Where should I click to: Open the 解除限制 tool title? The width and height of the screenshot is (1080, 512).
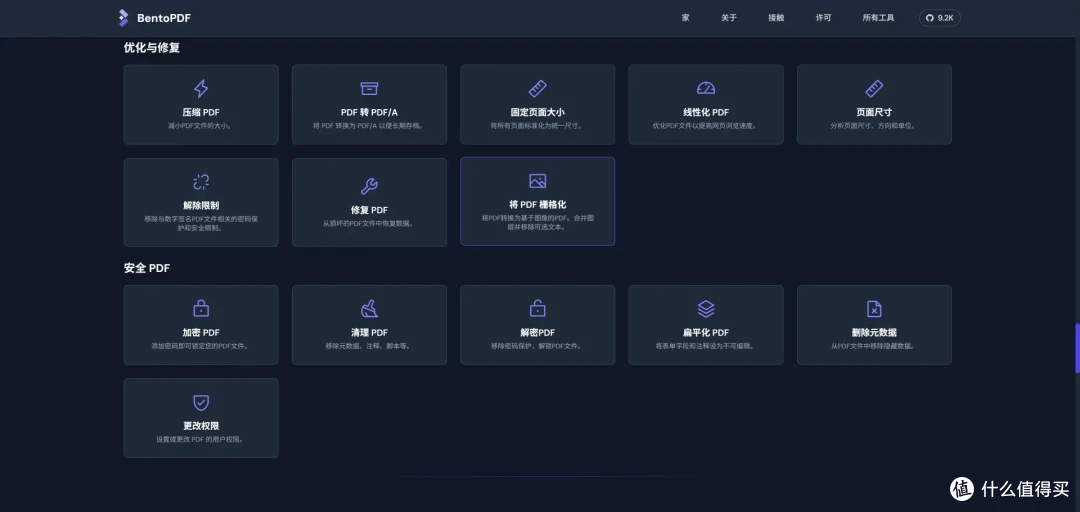tap(201, 205)
